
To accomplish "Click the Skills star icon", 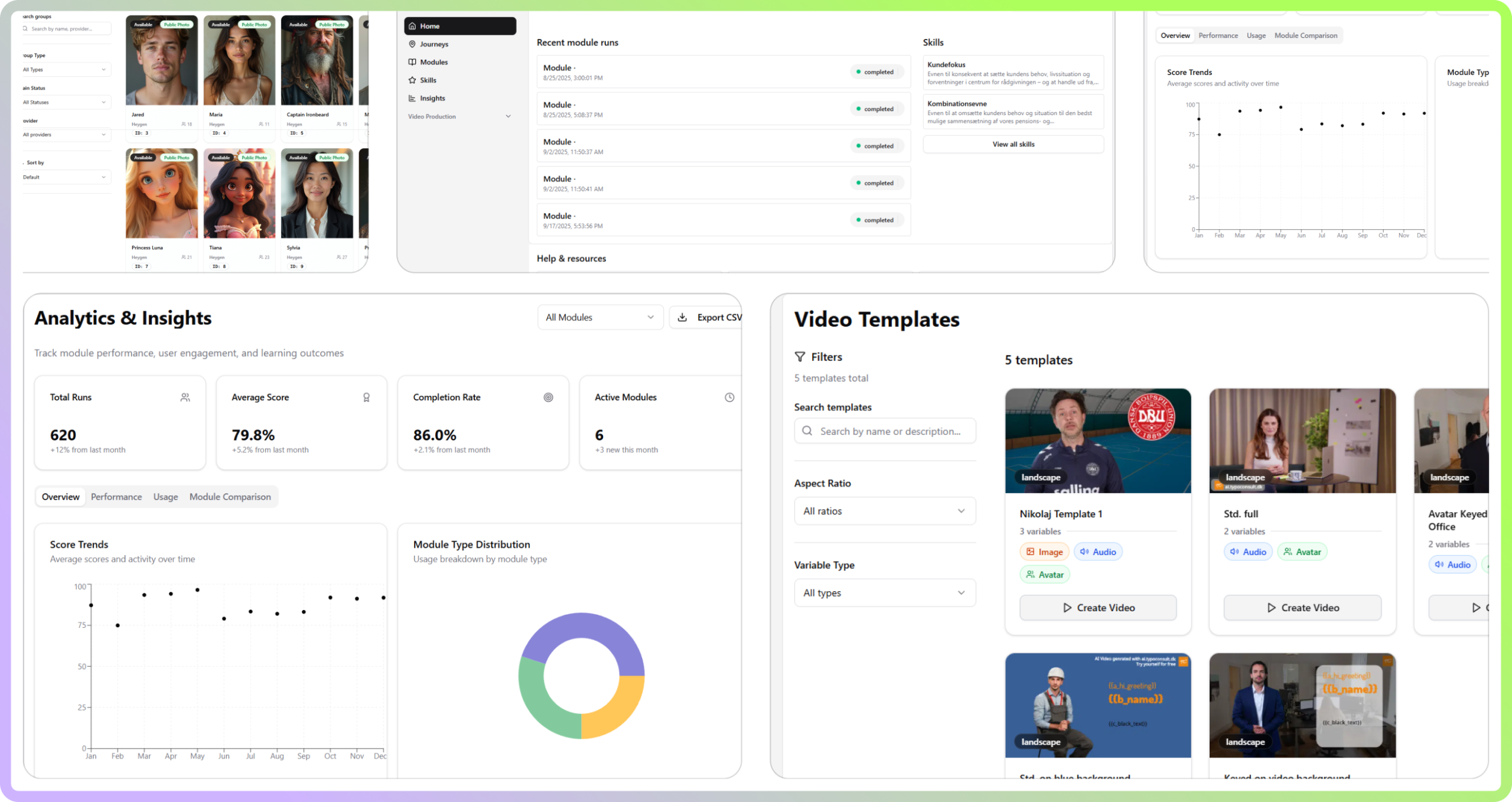I will click(412, 80).
